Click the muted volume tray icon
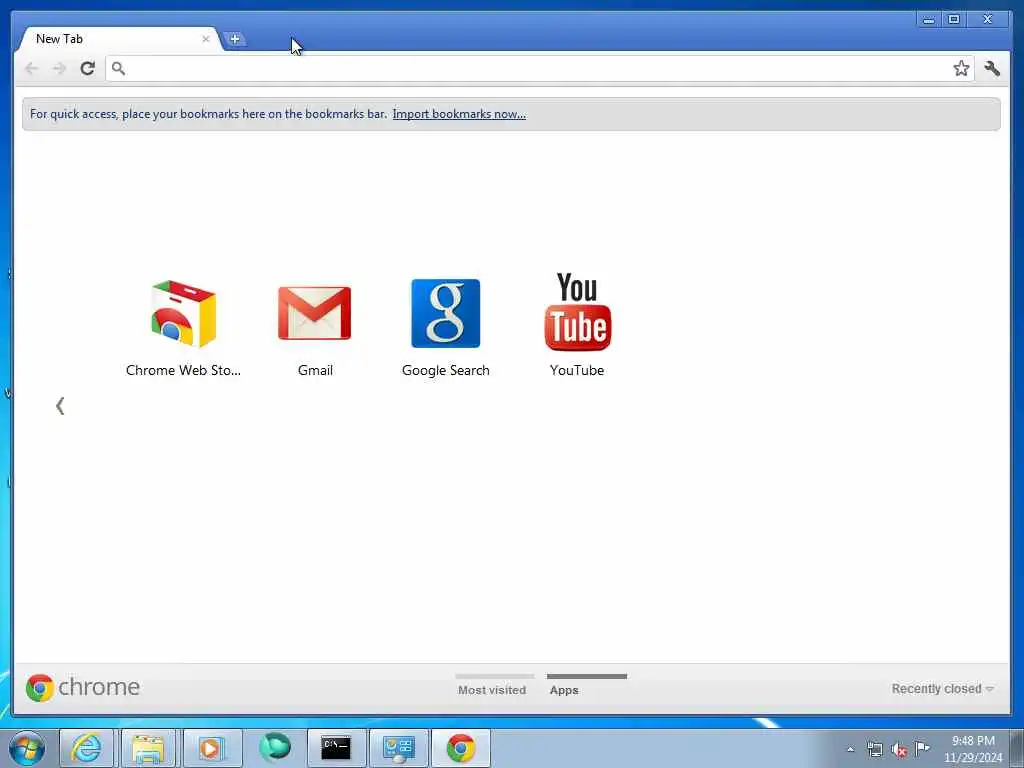The height and width of the screenshot is (768, 1024). 899,750
